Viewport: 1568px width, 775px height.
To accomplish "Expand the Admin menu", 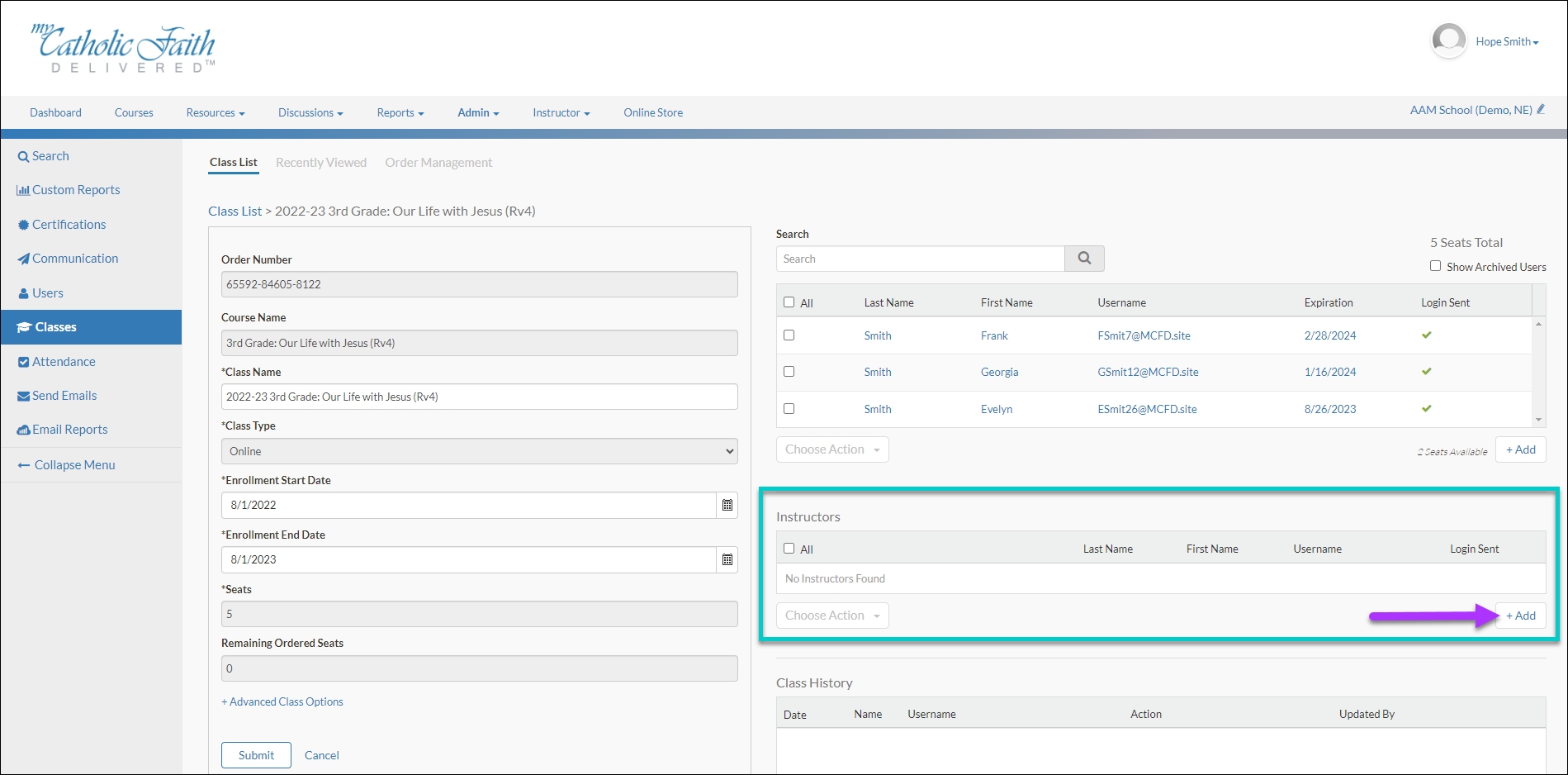I will pos(478,112).
